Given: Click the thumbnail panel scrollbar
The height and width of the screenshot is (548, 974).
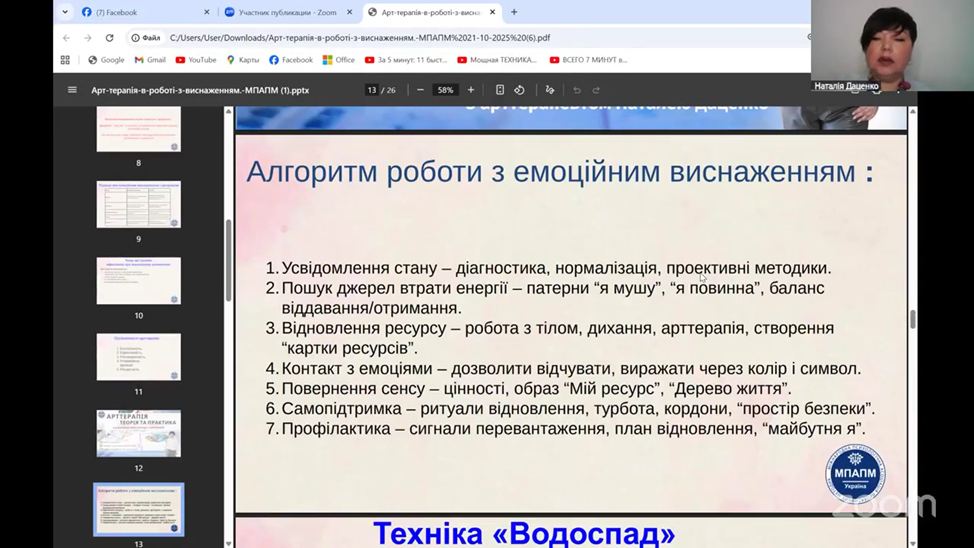Looking at the screenshot, I should (228, 260).
